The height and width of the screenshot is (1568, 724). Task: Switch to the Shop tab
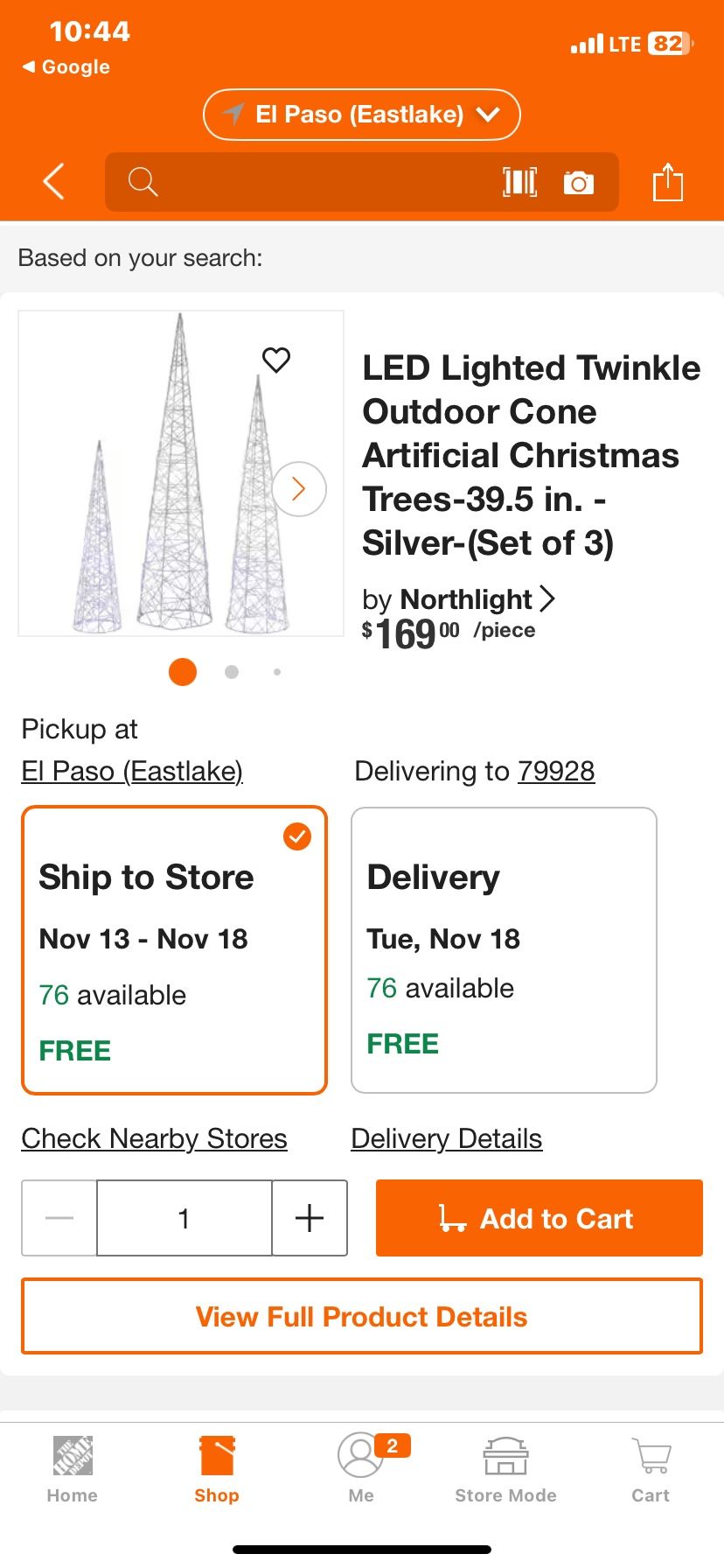(x=217, y=1470)
